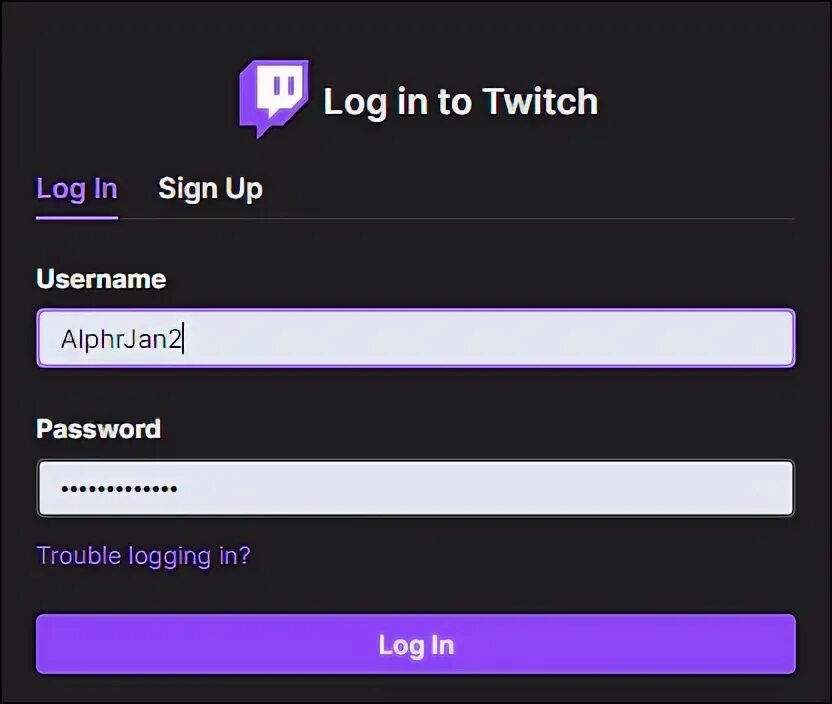Screen dimensions: 832x704
Task: Open the Trouble logging in link
Action: (x=143, y=555)
